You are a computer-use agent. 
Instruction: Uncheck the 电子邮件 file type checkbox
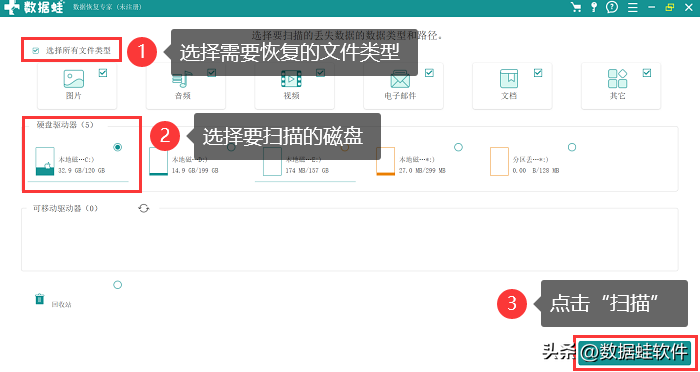pos(429,73)
